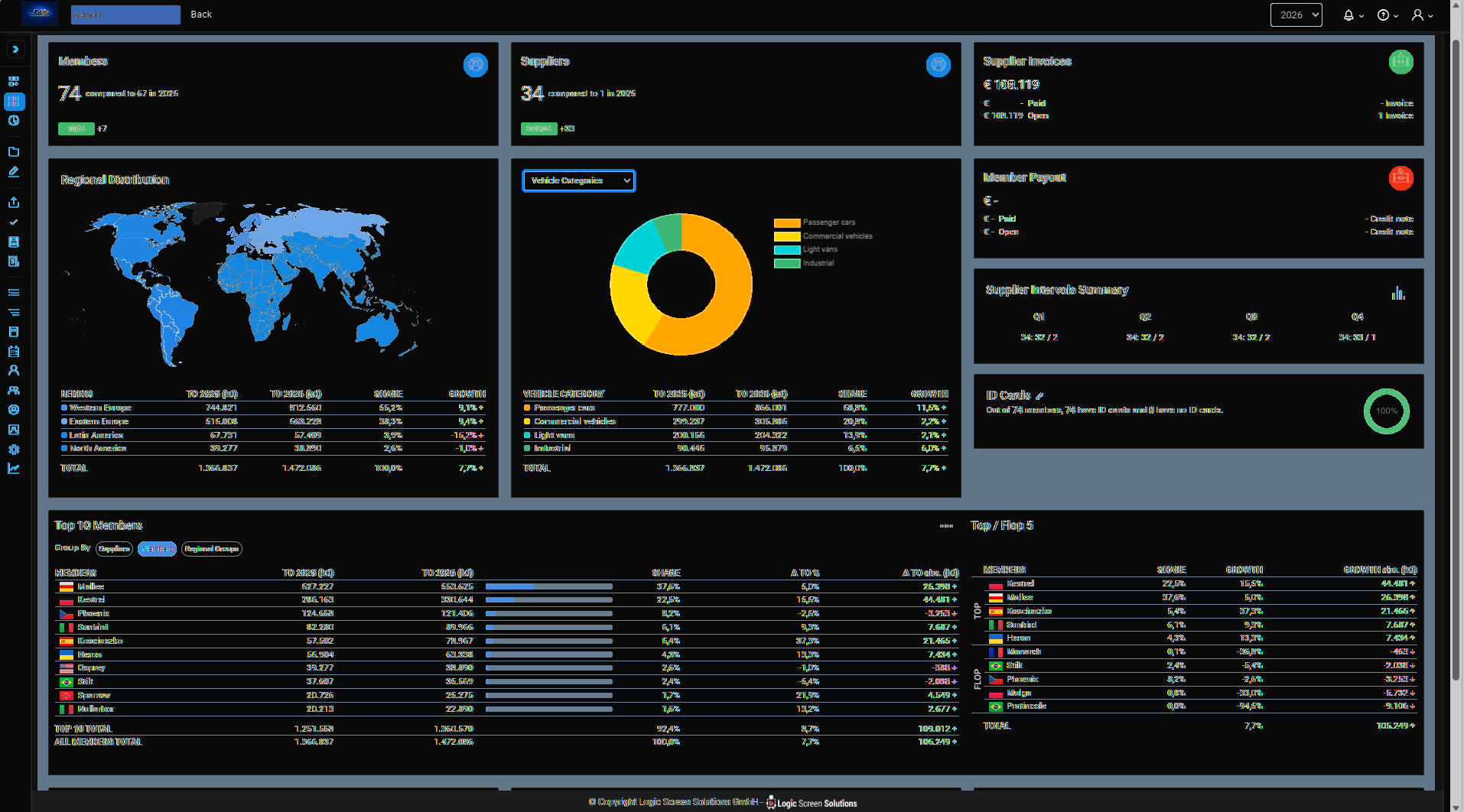Image resolution: width=1464 pixels, height=812 pixels.
Task: Group Top 10 by Members
Action: tap(157, 549)
